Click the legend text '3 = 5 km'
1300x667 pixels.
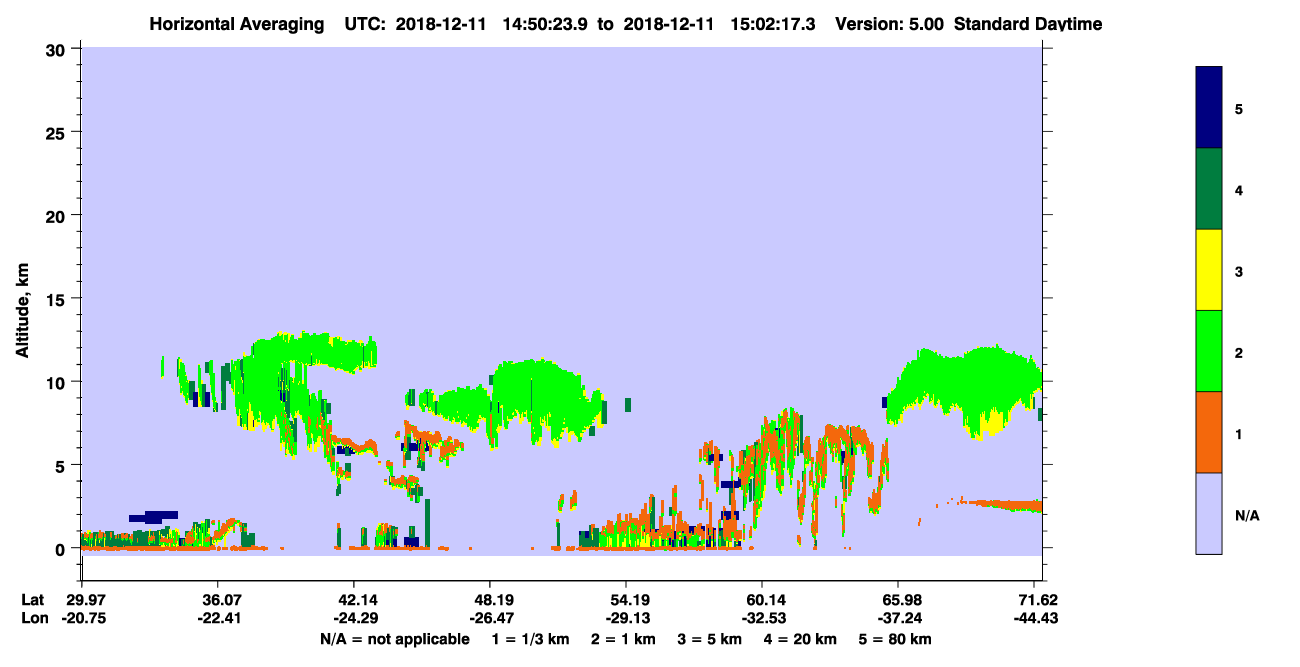coord(710,639)
